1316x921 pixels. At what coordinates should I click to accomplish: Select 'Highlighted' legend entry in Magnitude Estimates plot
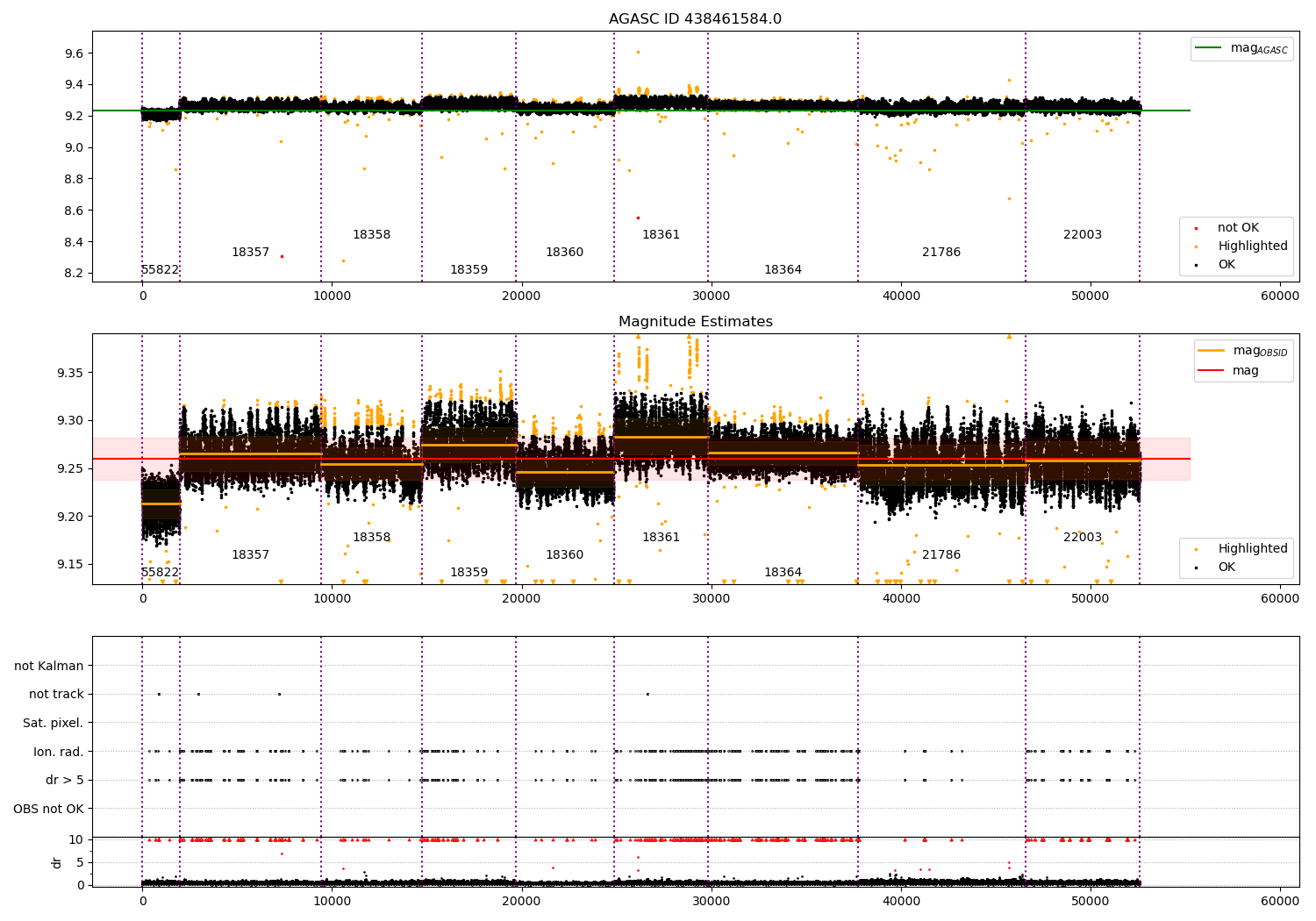[x=1252, y=549]
